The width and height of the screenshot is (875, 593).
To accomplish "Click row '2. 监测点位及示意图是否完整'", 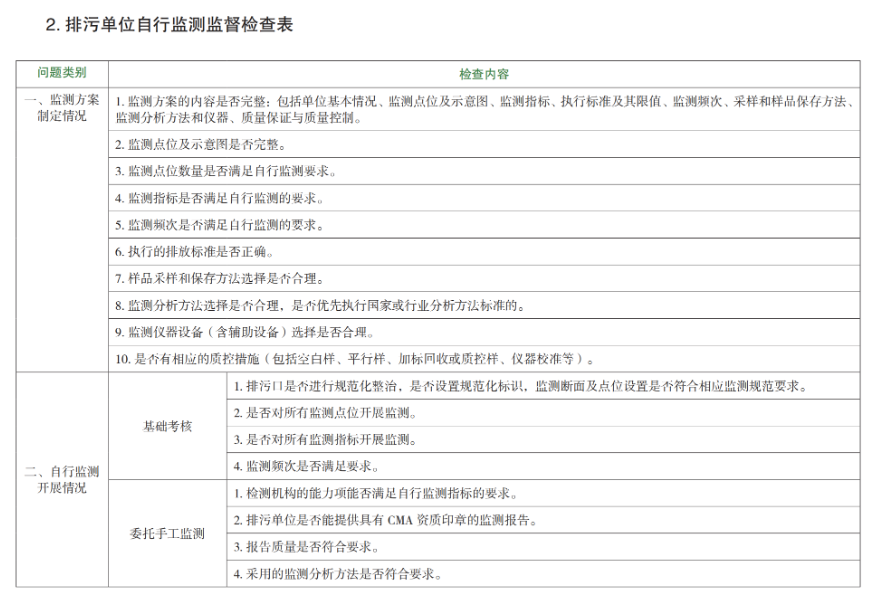I will click(x=484, y=144).
